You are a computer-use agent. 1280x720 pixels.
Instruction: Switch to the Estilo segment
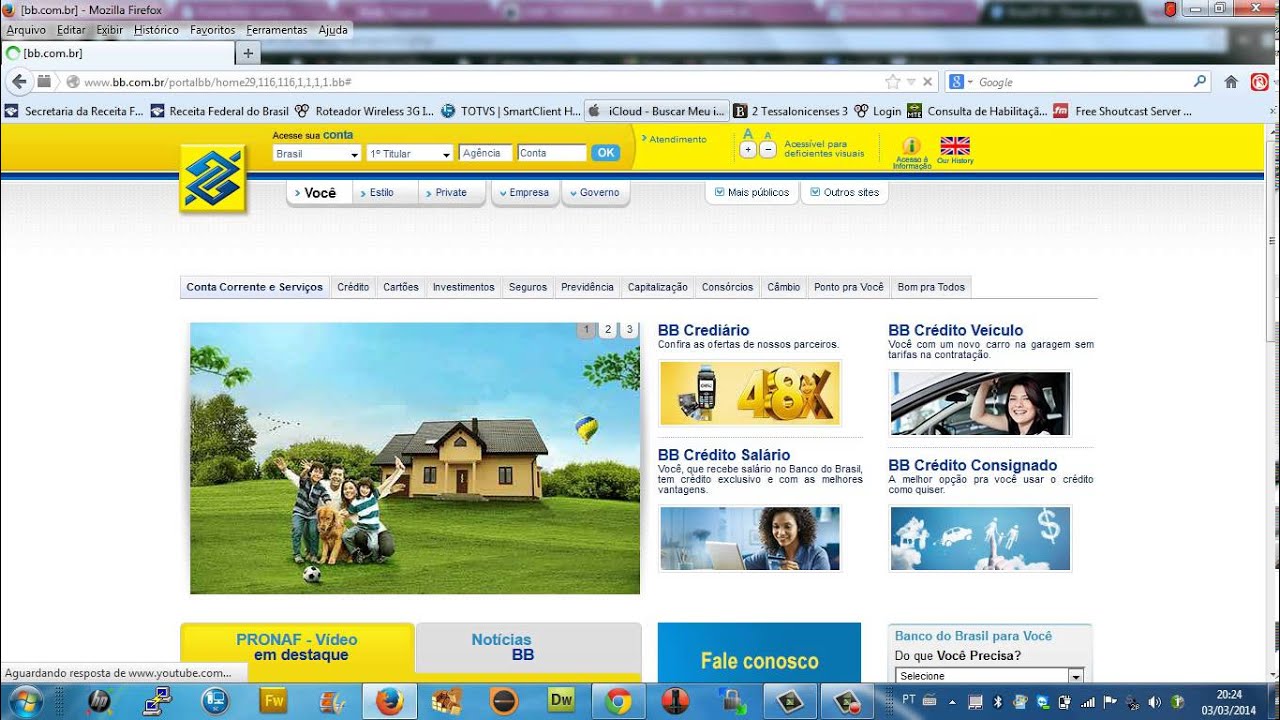(383, 192)
